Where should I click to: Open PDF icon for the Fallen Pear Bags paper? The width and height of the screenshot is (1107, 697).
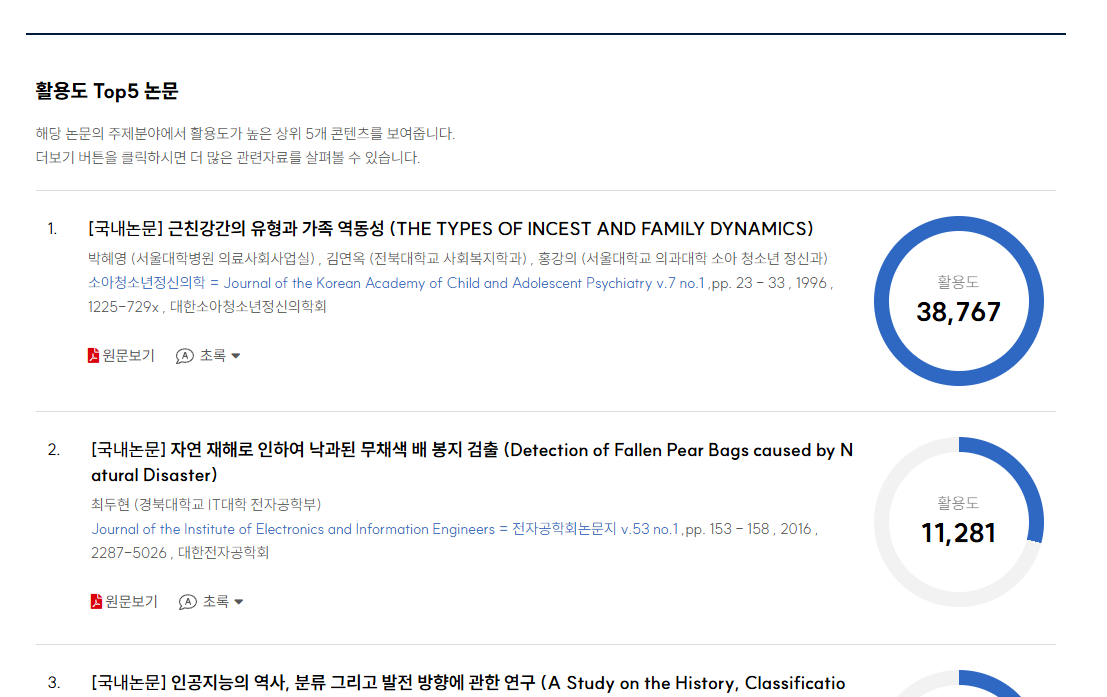(96, 602)
